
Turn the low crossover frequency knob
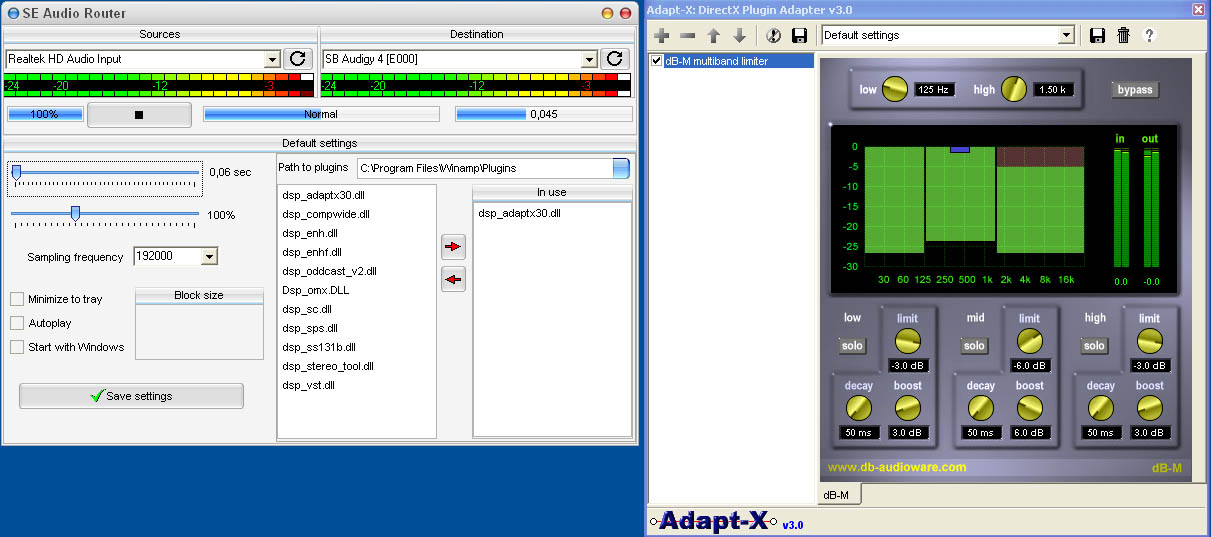point(896,90)
